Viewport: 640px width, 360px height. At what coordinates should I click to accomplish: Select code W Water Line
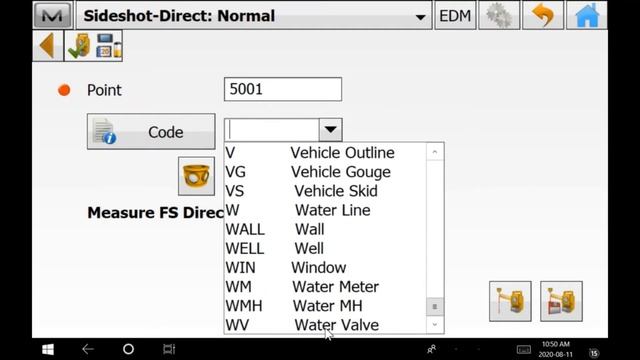[325, 210]
